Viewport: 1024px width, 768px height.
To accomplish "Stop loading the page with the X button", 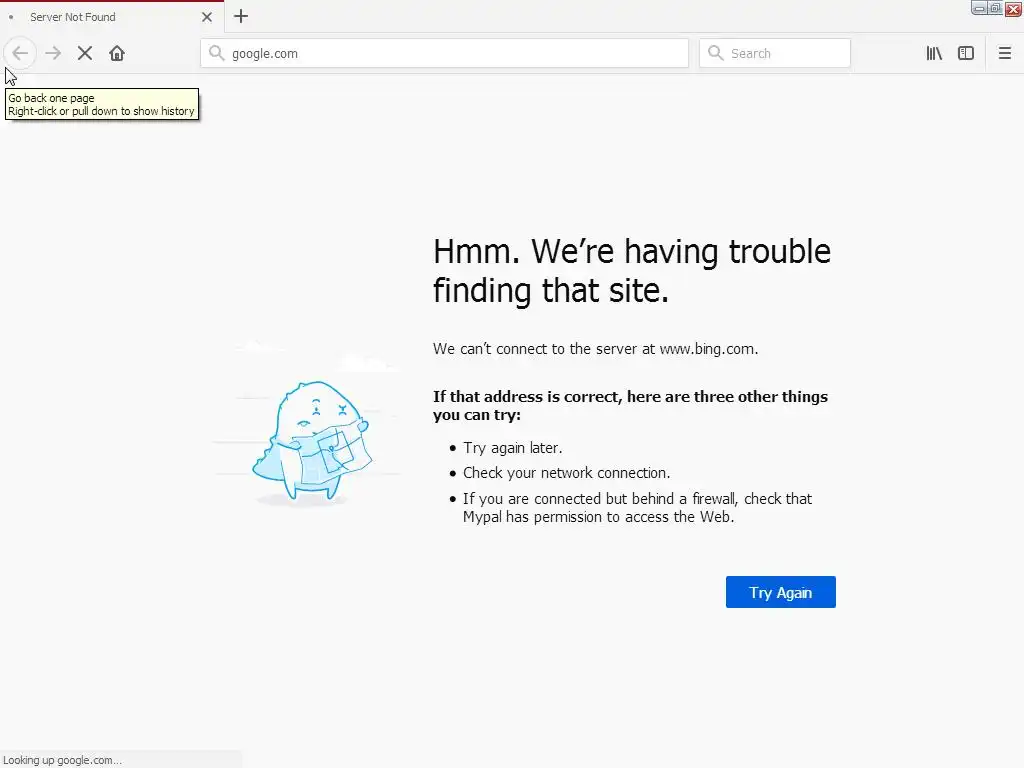I will pyautogui.click(x=85, y=54).
